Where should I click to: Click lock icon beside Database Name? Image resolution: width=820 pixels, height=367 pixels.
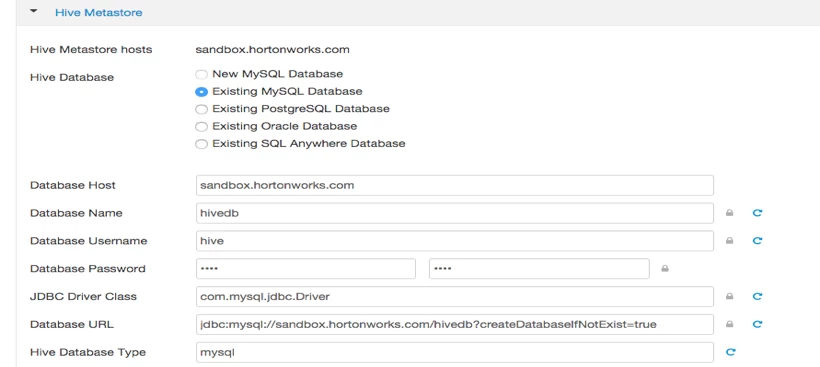[x=729, y=213]
